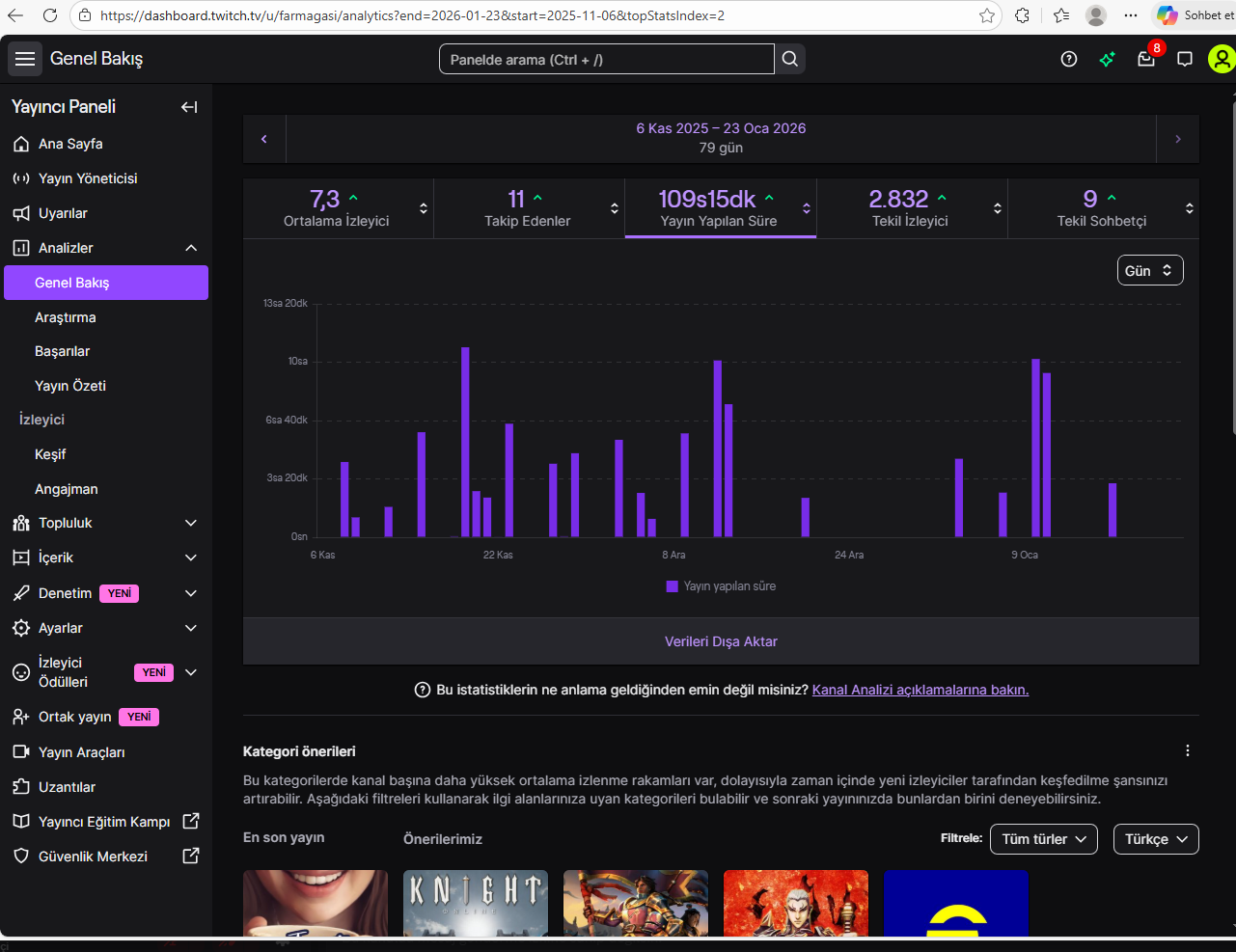Screen dimensions: 1236x952
Task: Click Verileri Dışa Aktar button
Action: click(x=721, y=641)
